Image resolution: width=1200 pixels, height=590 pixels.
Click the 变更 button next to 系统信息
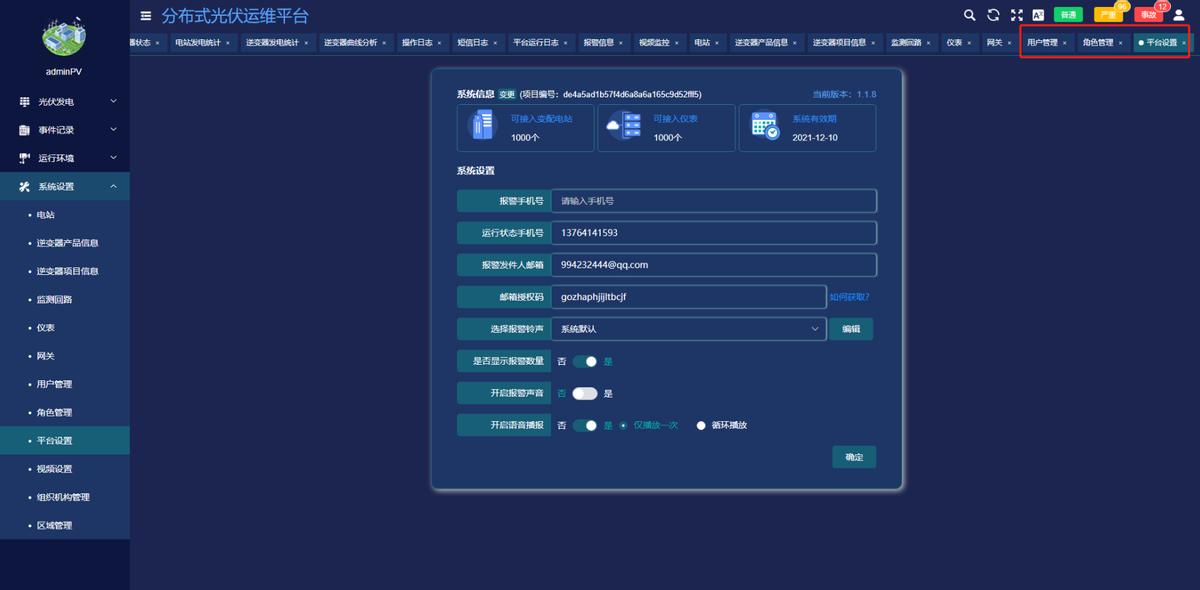point(507,94)
